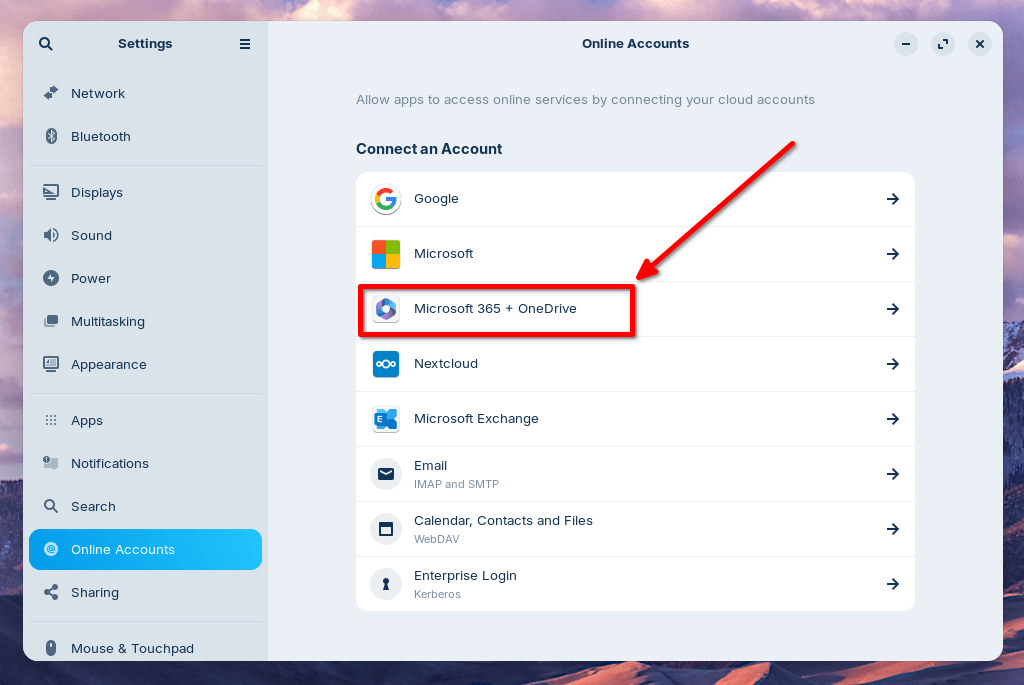
Task: Open Nextcloud row arrow
Action: click(x=893, y=364)
